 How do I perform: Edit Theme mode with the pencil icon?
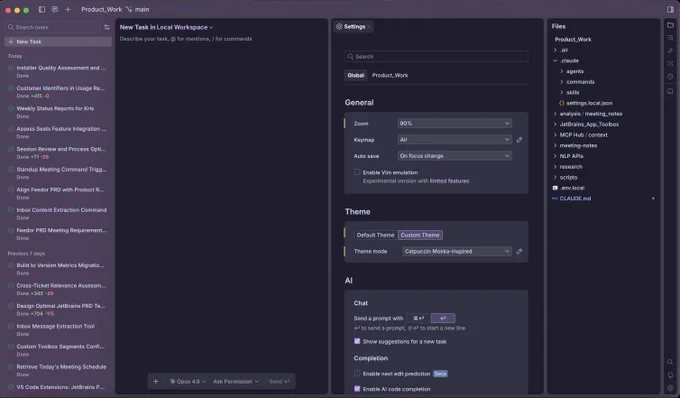[x=519, y=251]
